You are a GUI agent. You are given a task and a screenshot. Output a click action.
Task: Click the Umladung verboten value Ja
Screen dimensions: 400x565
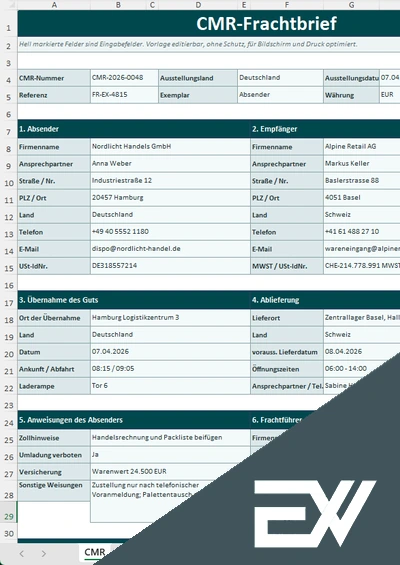coord(170,455)
